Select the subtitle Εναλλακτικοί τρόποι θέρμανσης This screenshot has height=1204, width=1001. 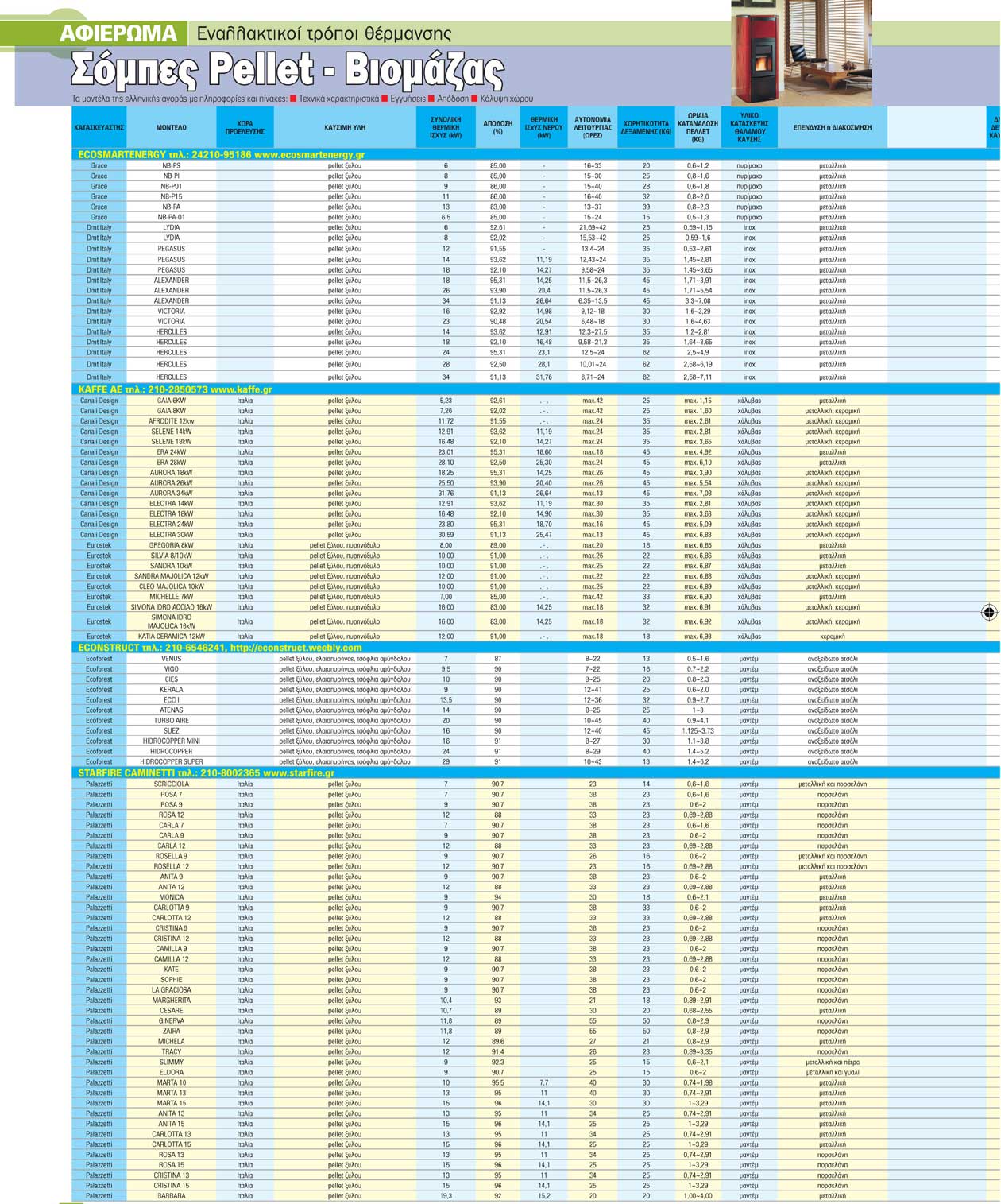[x=323, y=34]
